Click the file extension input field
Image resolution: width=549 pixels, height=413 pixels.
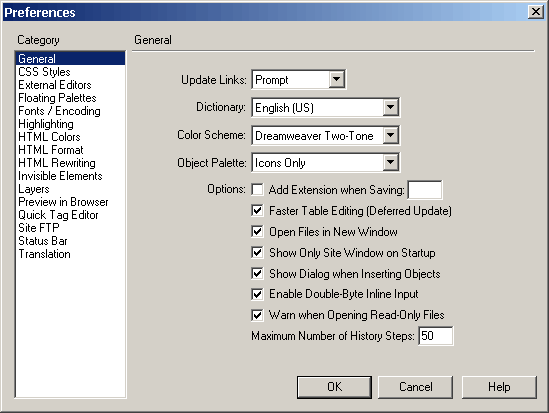[x=425, y=190]
